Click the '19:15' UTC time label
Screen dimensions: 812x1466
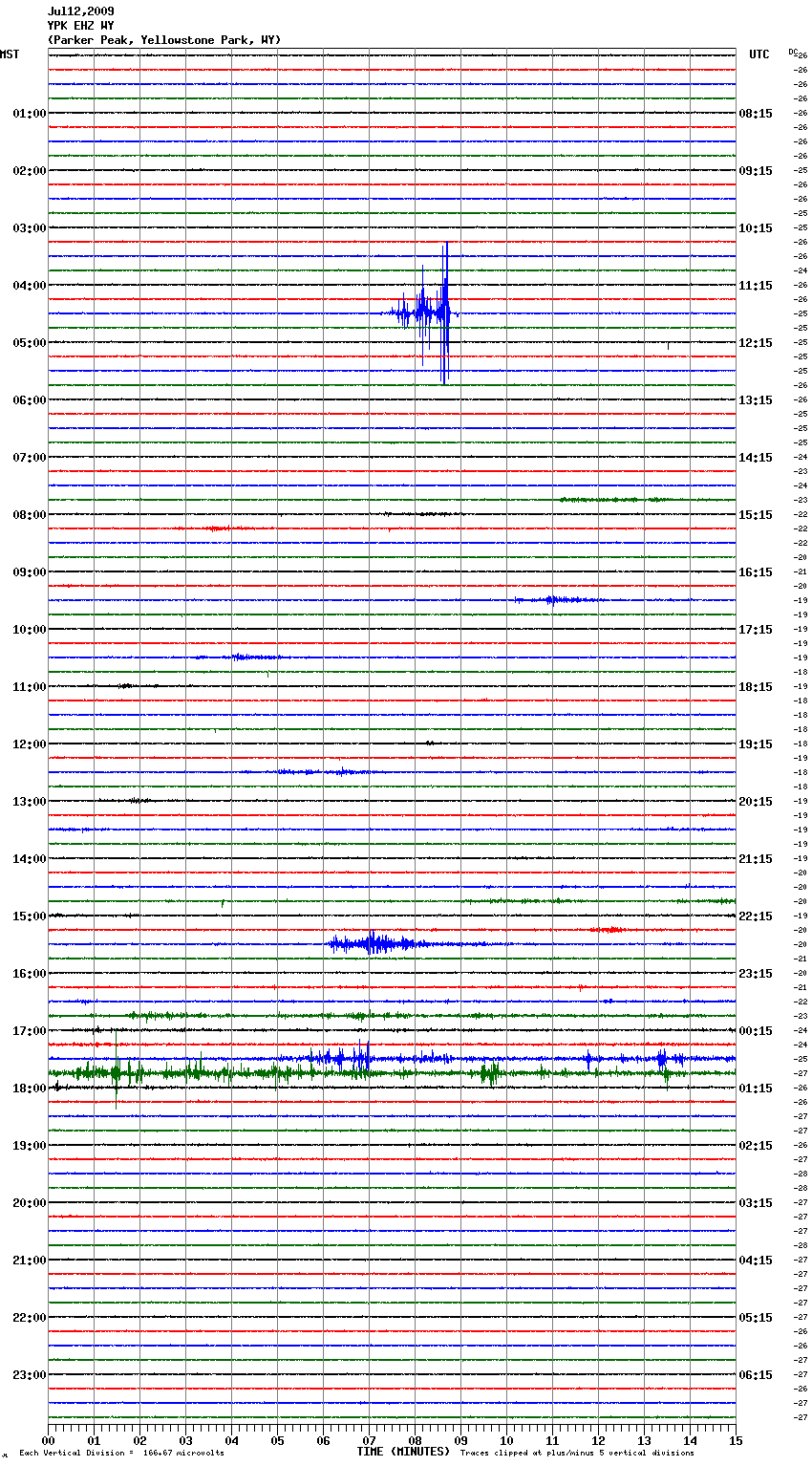[756, 744]
